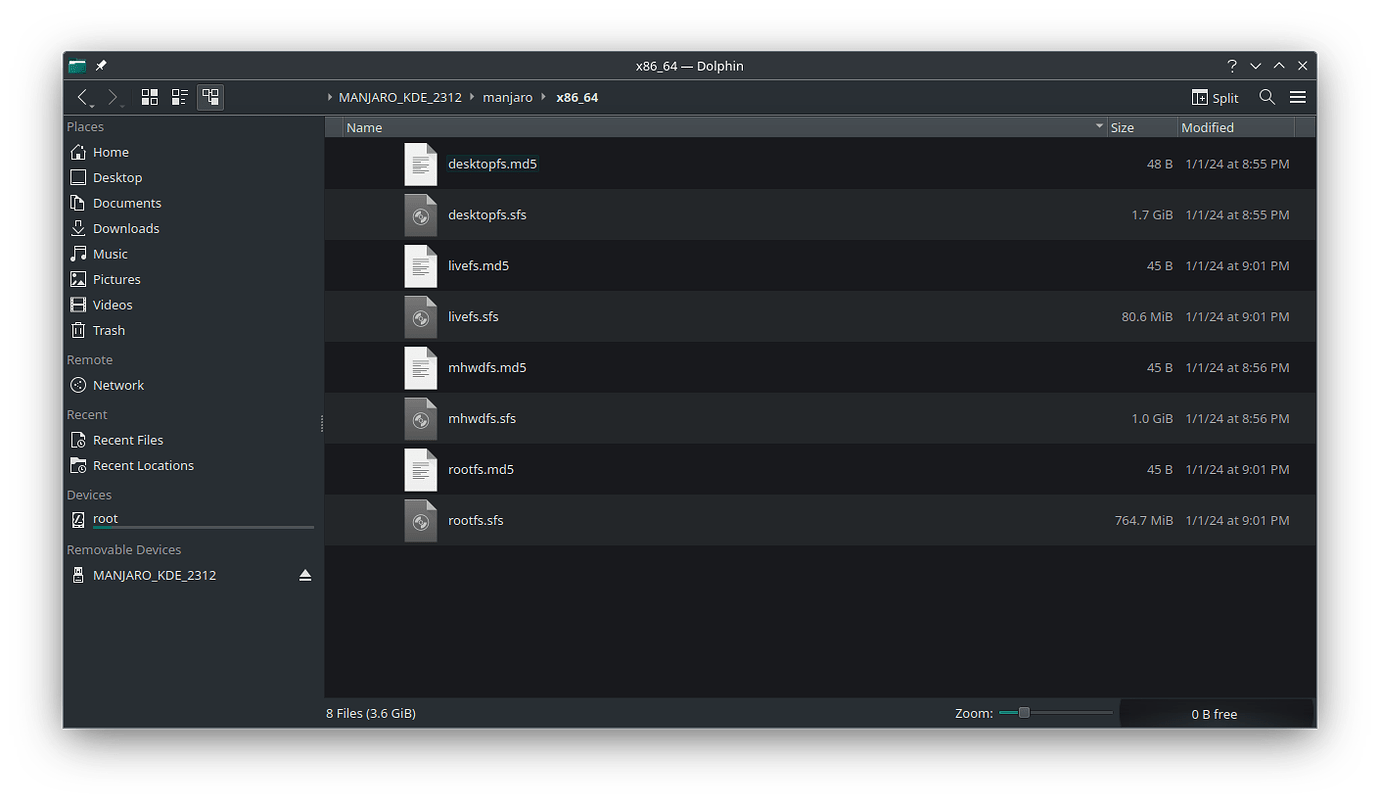Click x86_64 in the breadcrumb path
Viewport: 1380px width, 802px height.
pyautogui.click(x=577, y=97)
